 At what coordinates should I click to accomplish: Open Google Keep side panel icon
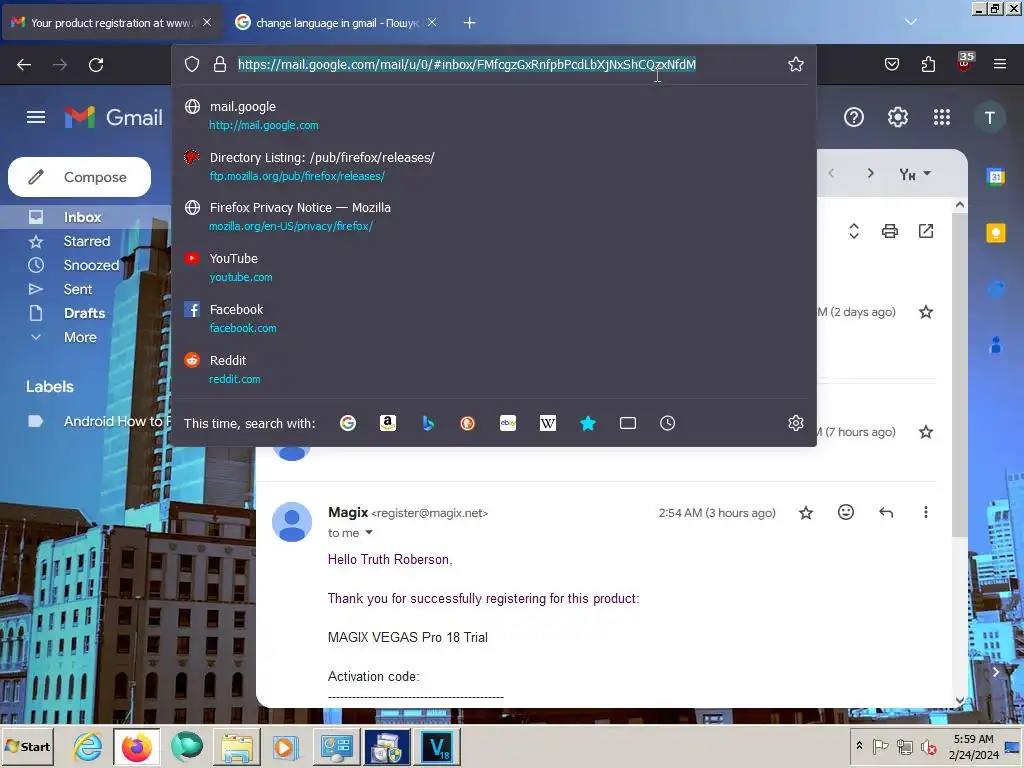point(995,233)
